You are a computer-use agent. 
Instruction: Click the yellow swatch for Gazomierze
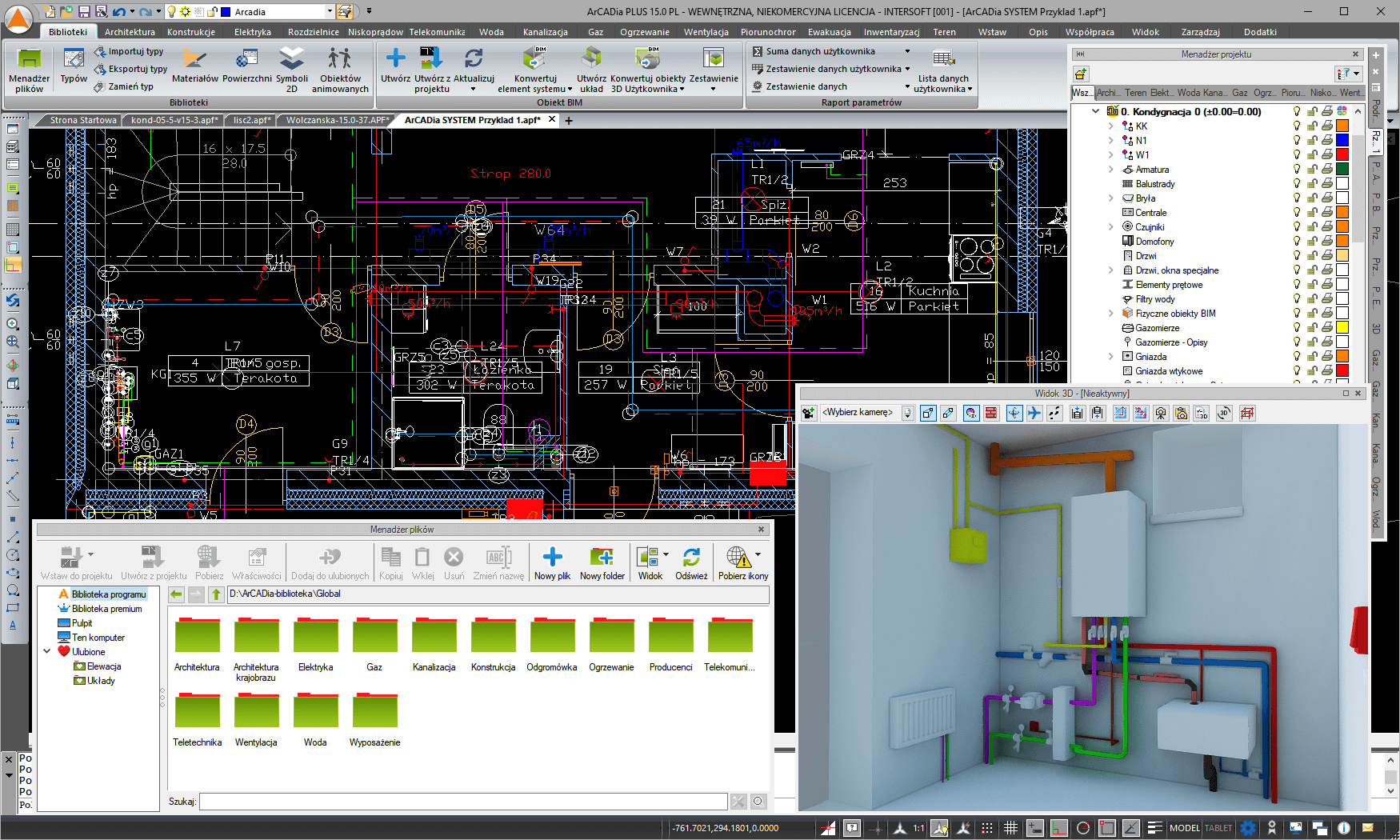[x=1342, y=327]
